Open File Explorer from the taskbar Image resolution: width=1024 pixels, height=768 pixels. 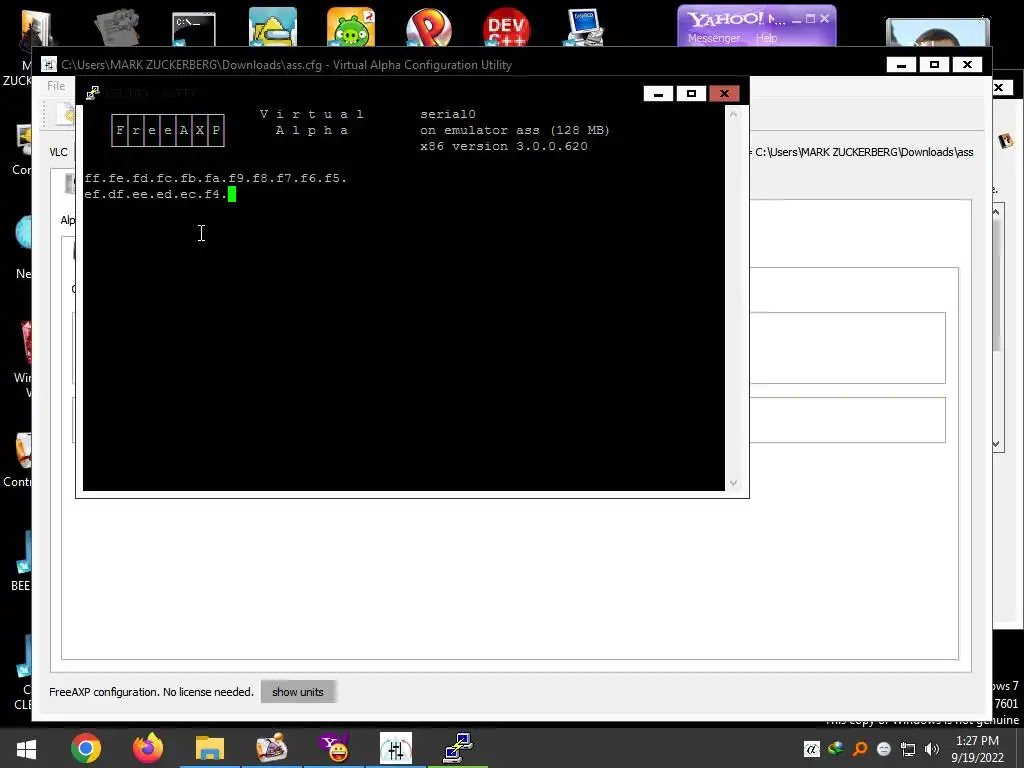210,748
